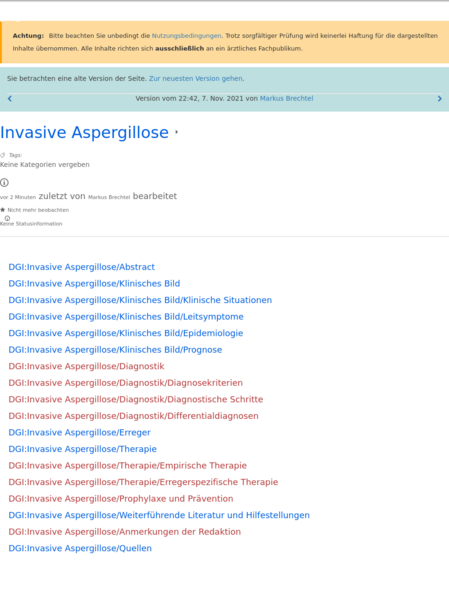Open DGI:Invasive Aspergillose/Klinisches Bild
449x599 pixels.
tap(94, 283)
